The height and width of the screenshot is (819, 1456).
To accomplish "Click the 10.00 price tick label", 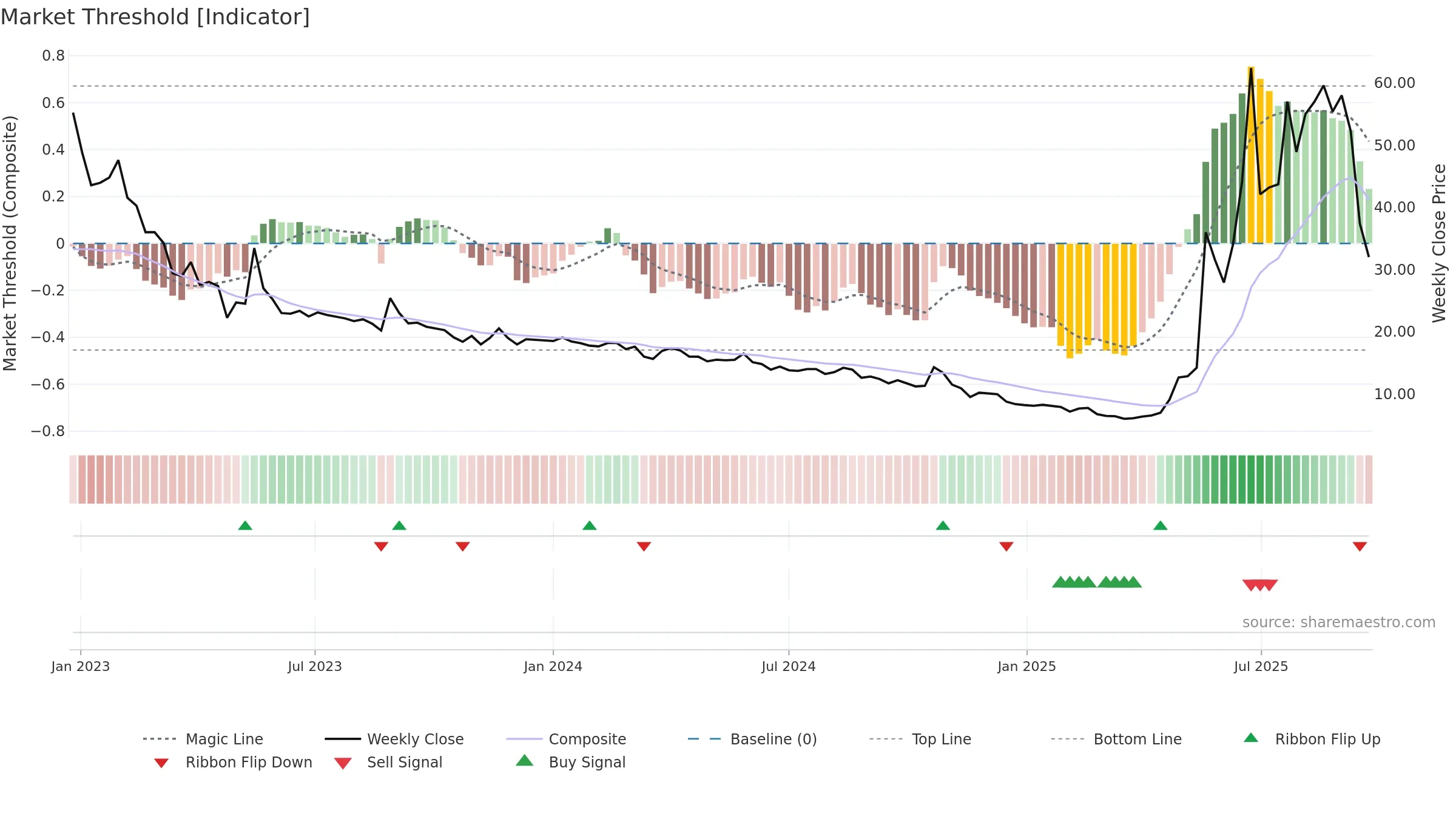I will (1395, 394).
